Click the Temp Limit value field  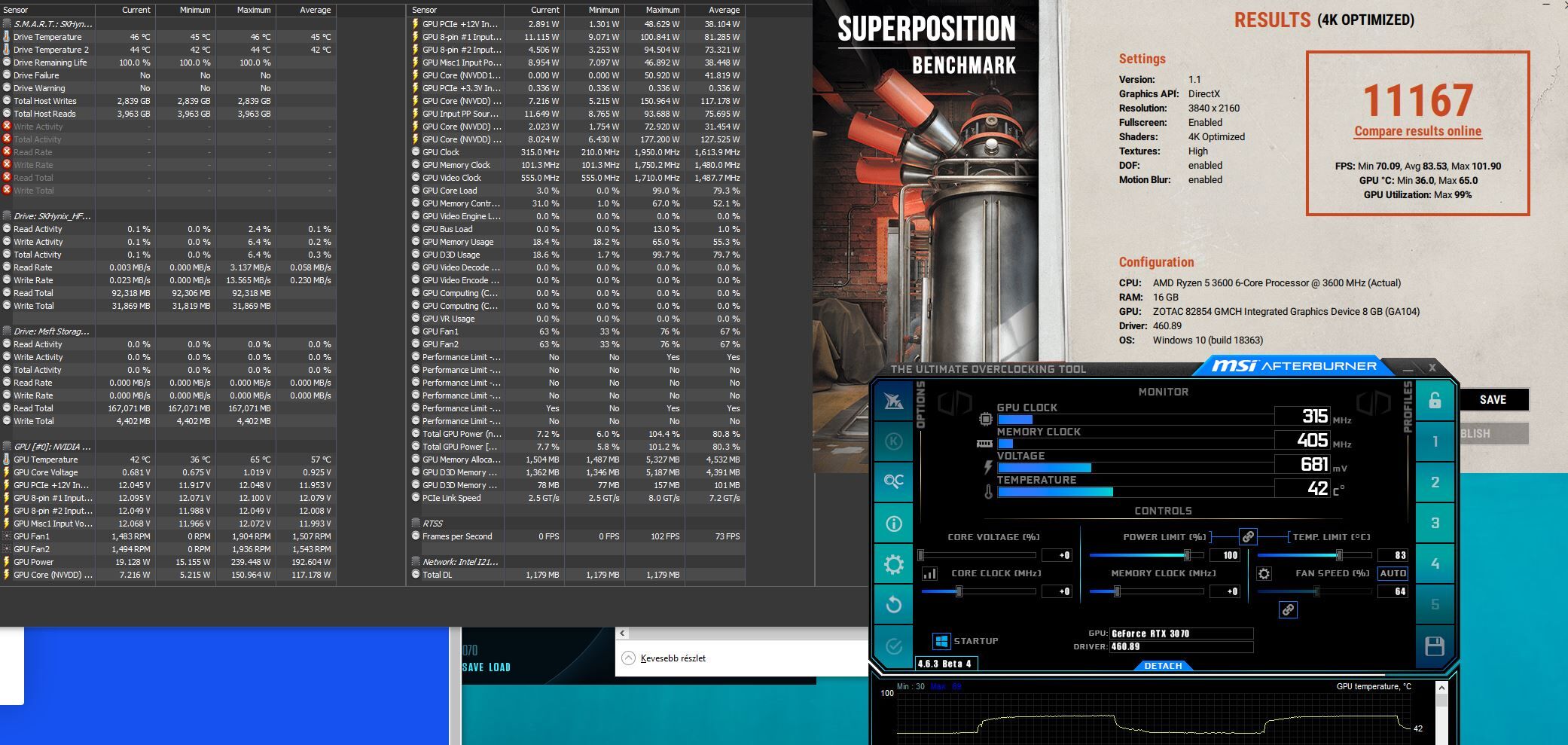pos(1393,556)
